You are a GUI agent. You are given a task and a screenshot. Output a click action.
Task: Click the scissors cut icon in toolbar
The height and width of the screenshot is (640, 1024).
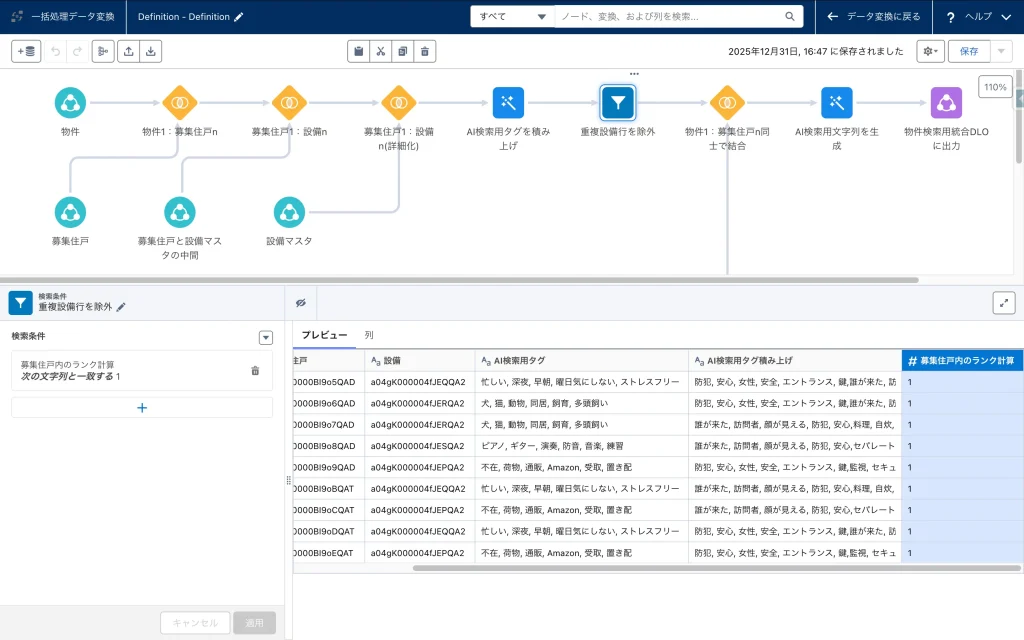click(x=381, y=51)
